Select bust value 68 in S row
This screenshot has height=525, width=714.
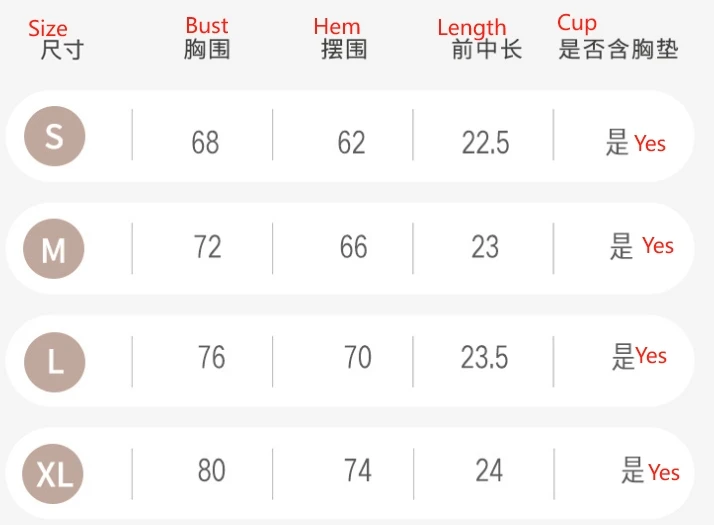[205, 143]
